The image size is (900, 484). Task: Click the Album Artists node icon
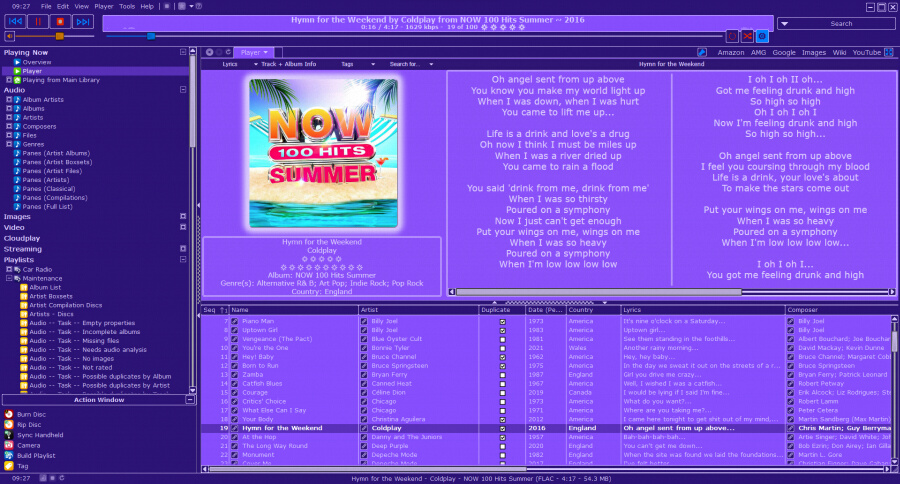[17, 99]
